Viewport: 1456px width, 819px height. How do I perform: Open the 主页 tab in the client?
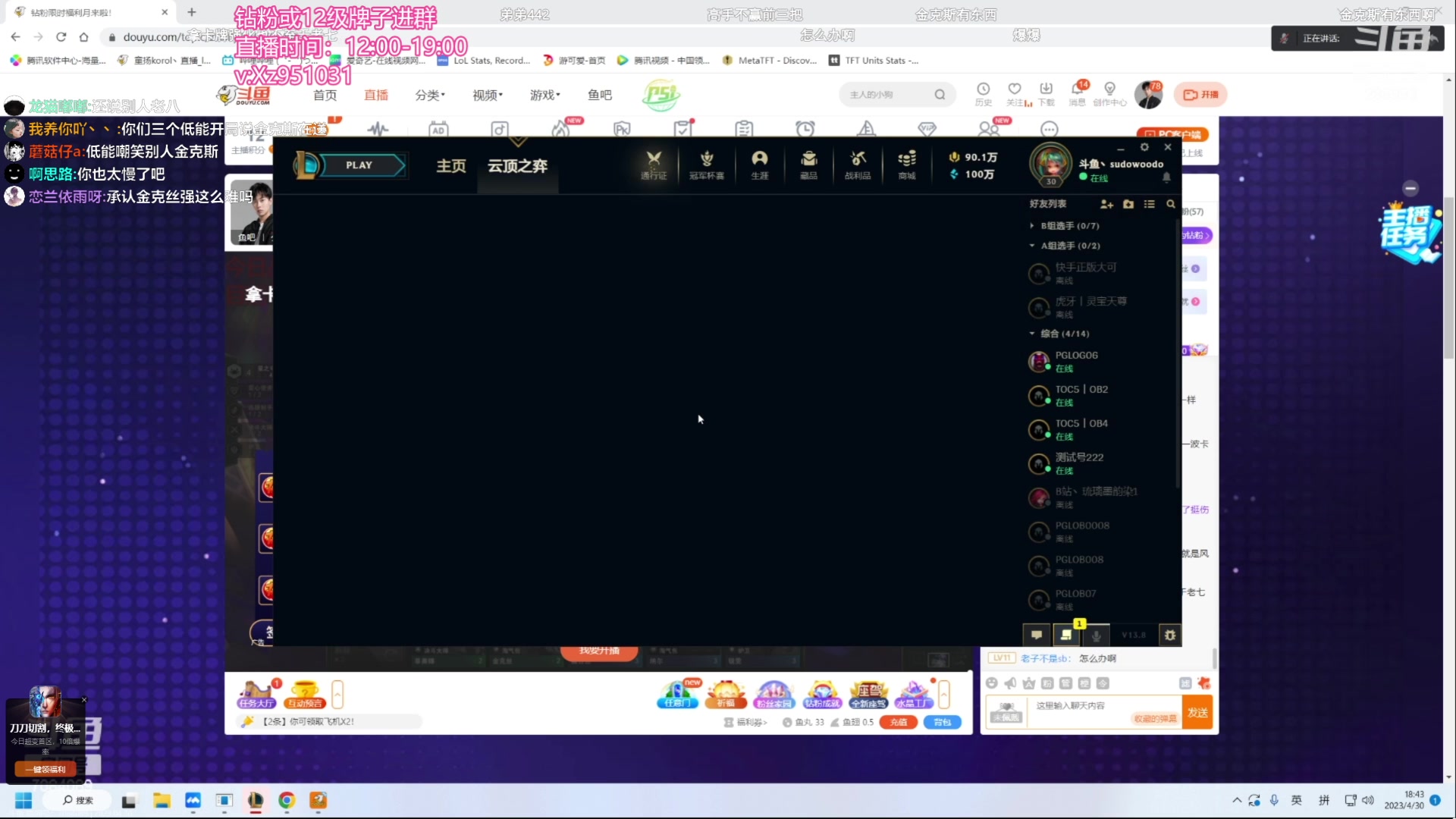click(x=451, y=167)
